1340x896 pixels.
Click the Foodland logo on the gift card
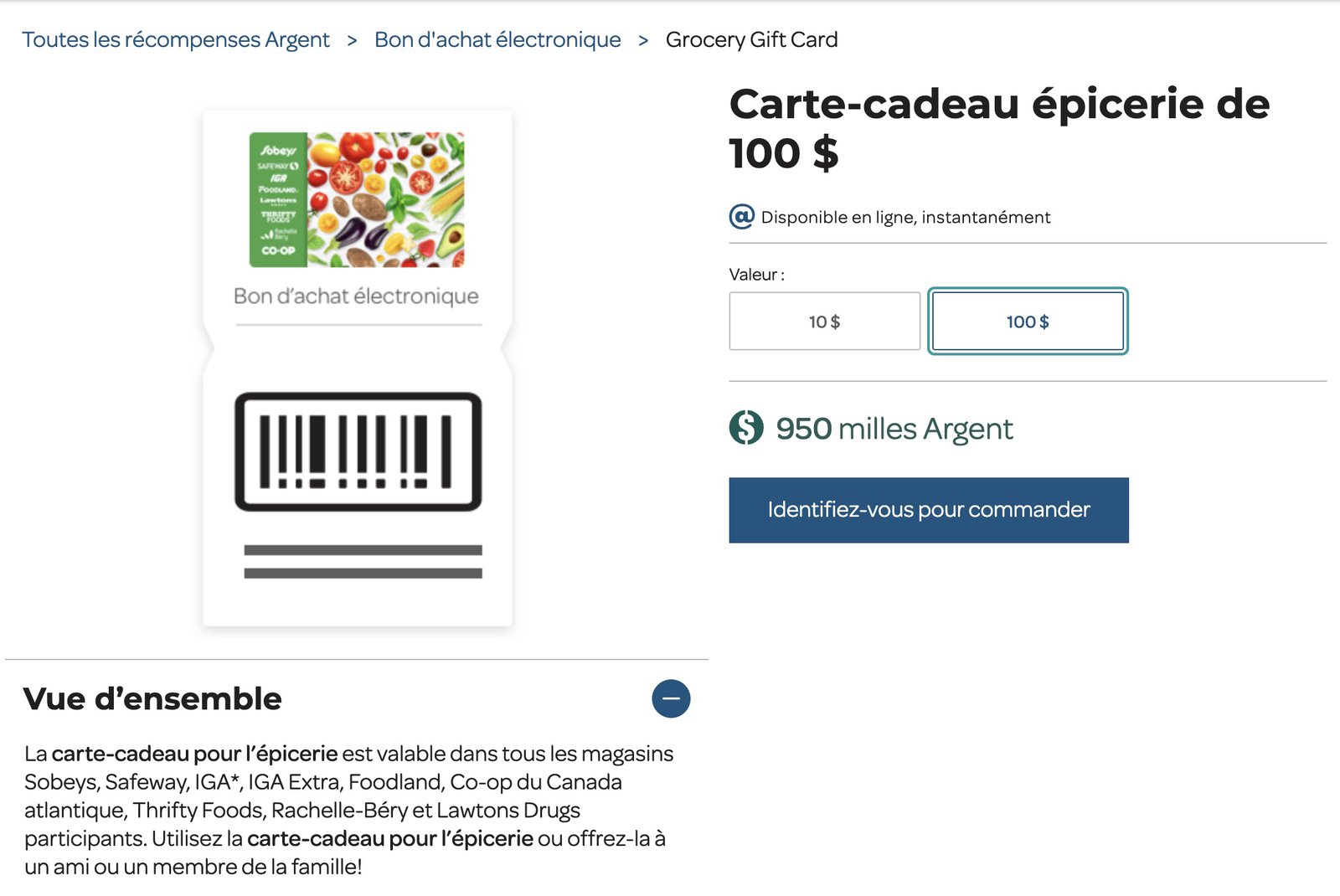coord(279,190)
